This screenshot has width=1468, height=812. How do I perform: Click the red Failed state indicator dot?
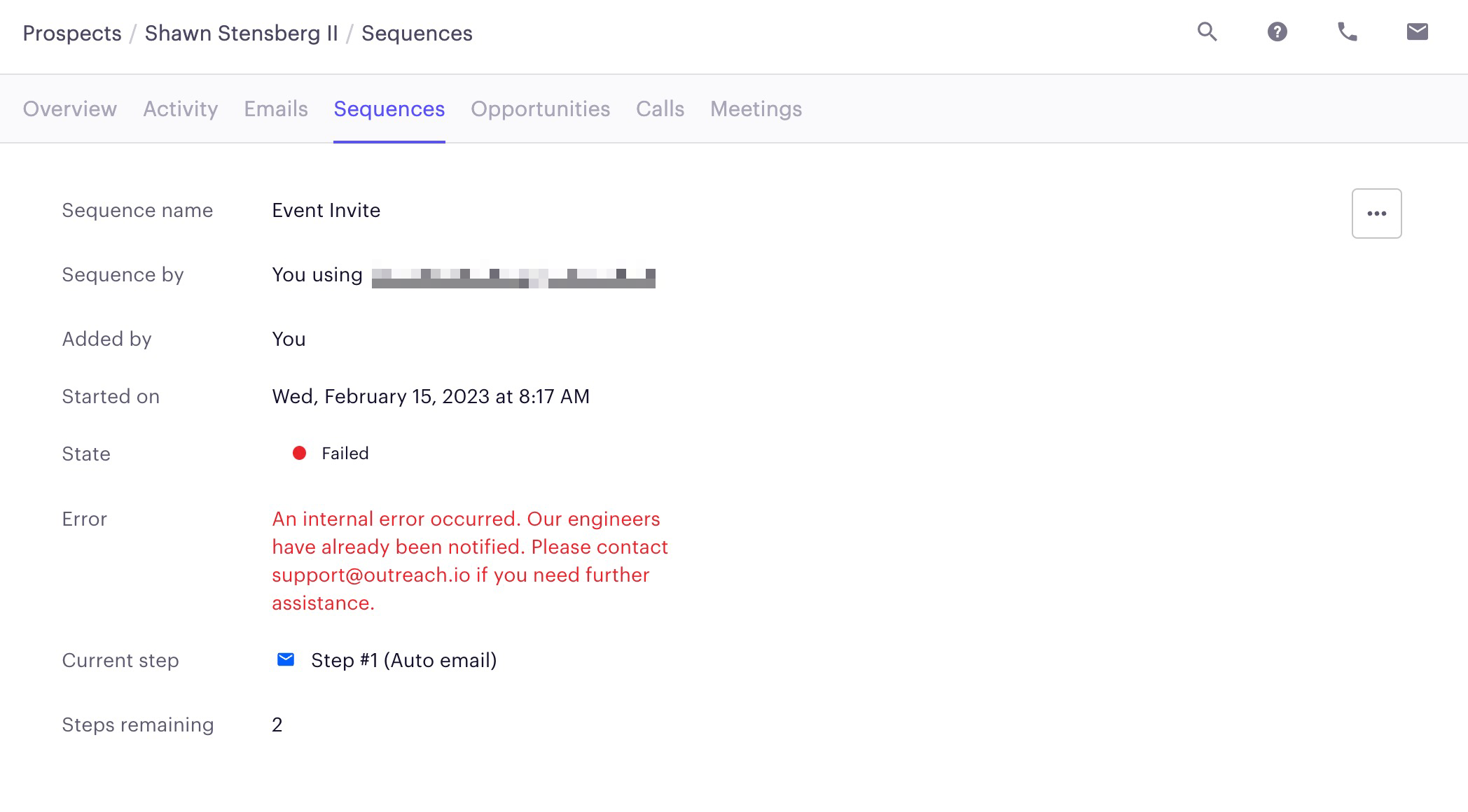tap(299, 454)
